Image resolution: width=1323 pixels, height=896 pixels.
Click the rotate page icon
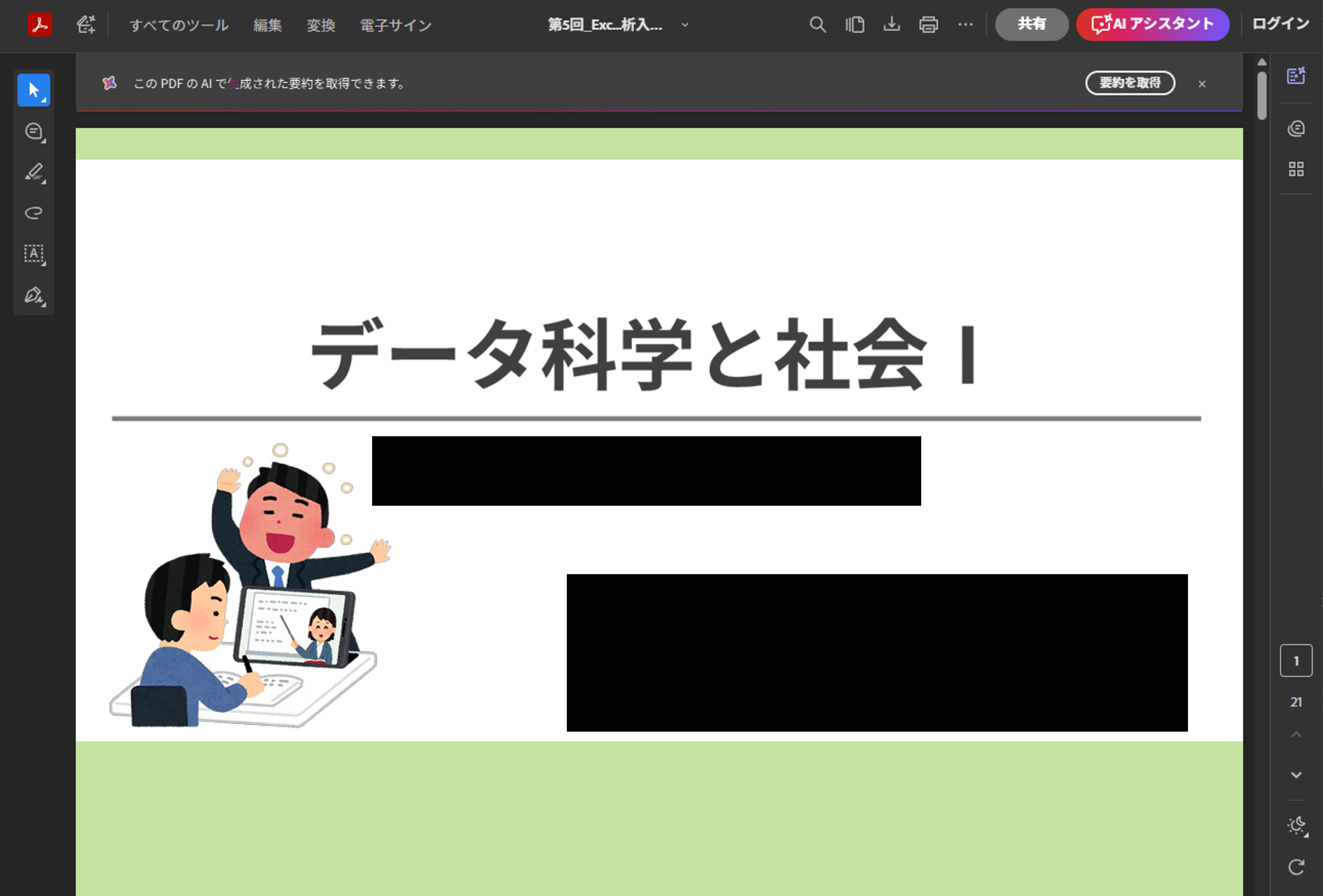coord(1296,867)
